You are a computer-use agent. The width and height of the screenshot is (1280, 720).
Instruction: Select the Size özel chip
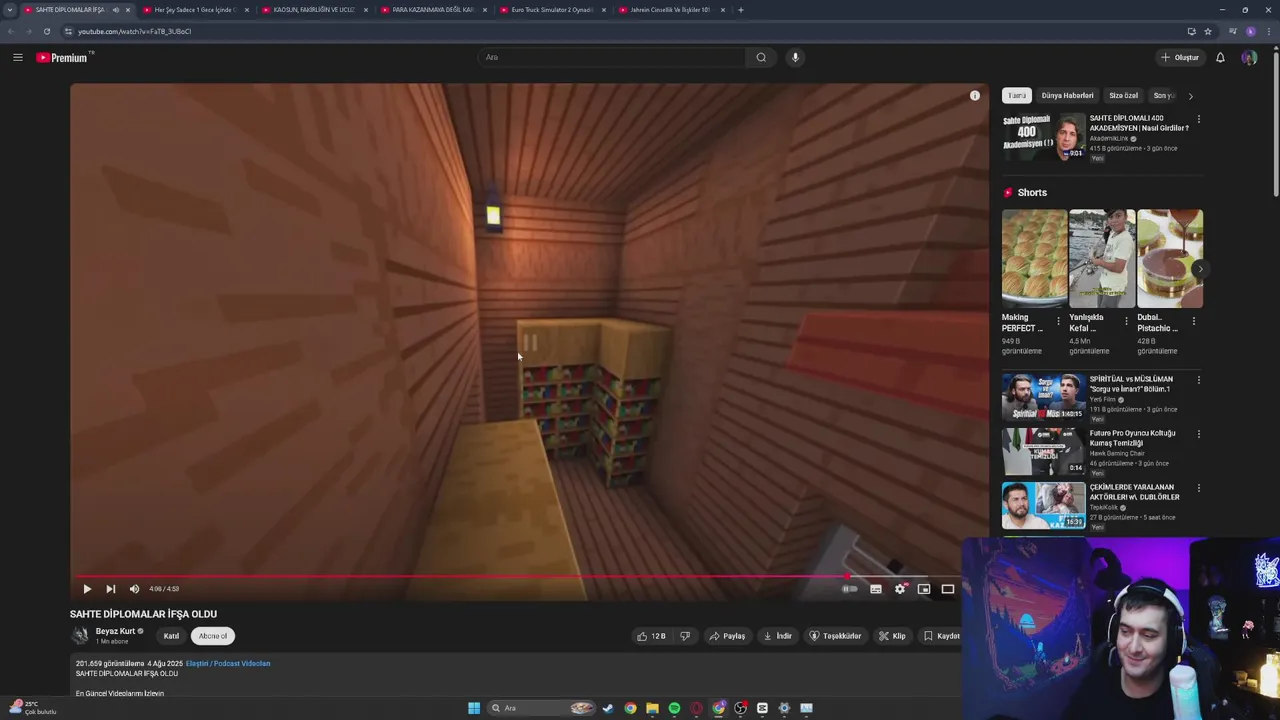[x=1123, y=96]
